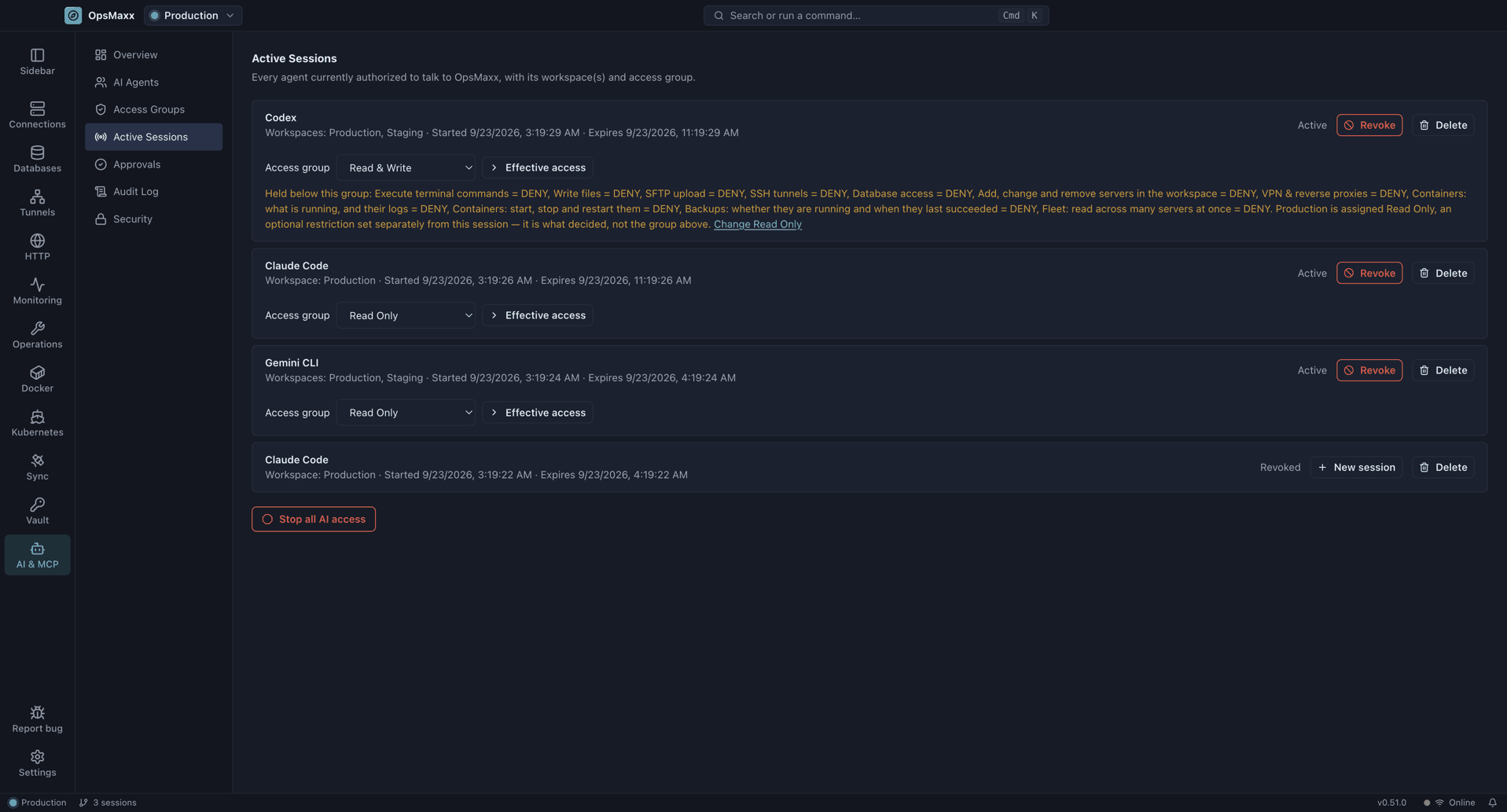Open the Production workspace dropdown
Screen dimensions: 1507x812
193,15
